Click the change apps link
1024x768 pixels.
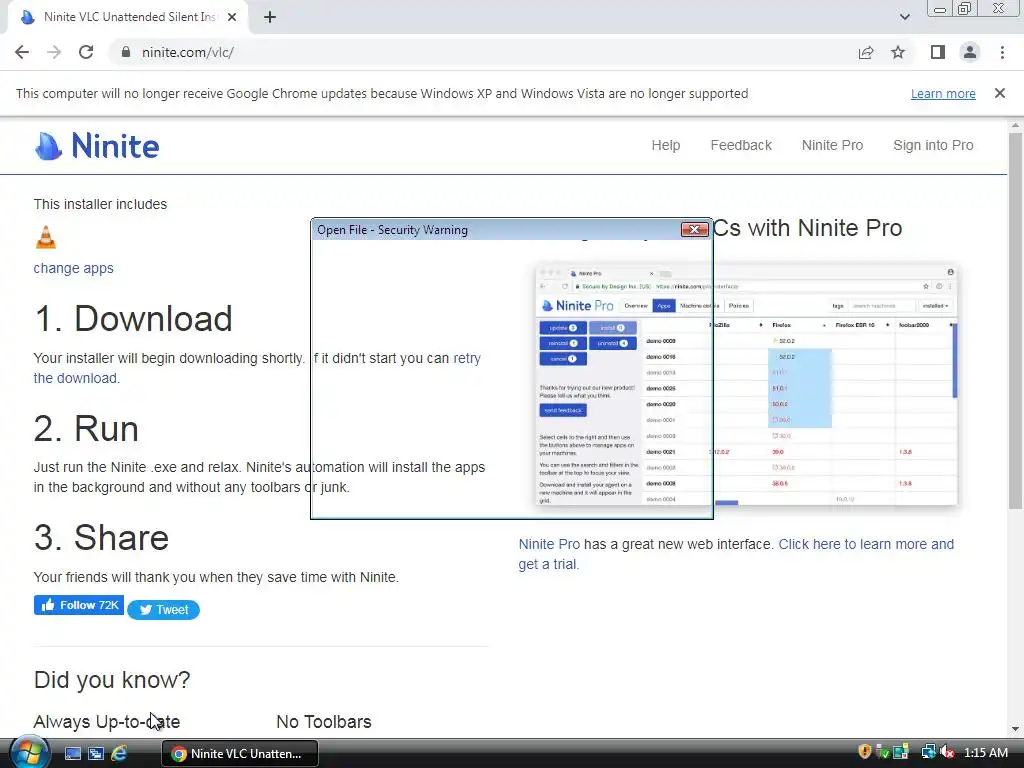point(73,268)
